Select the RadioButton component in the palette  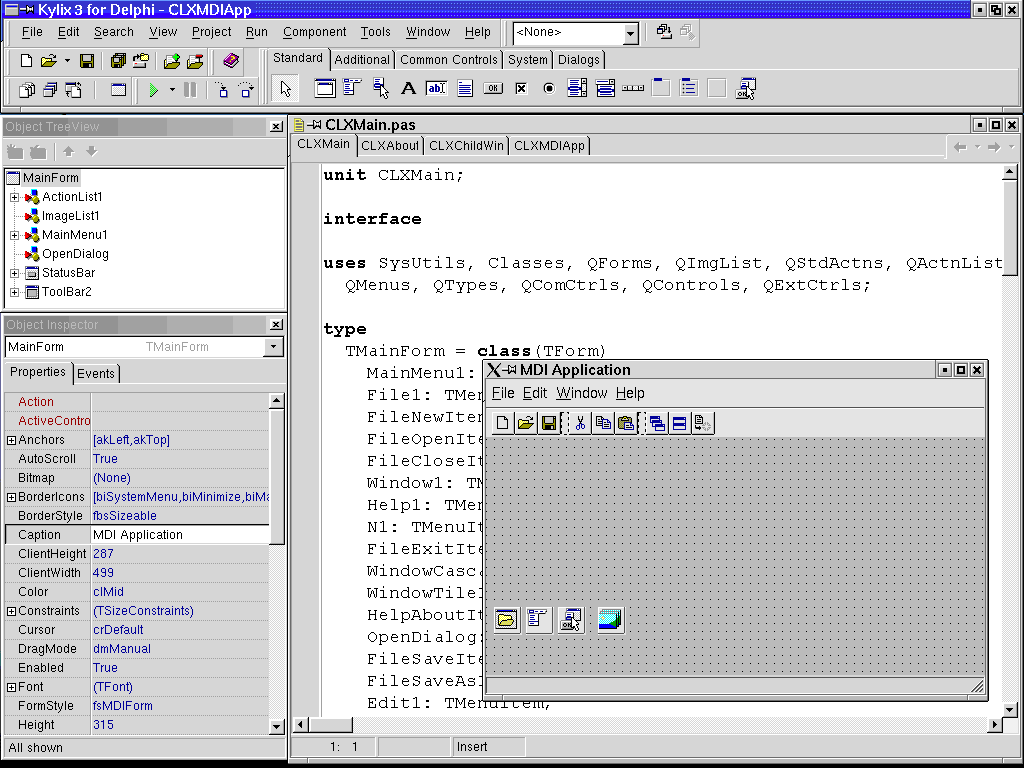(549, 88)
